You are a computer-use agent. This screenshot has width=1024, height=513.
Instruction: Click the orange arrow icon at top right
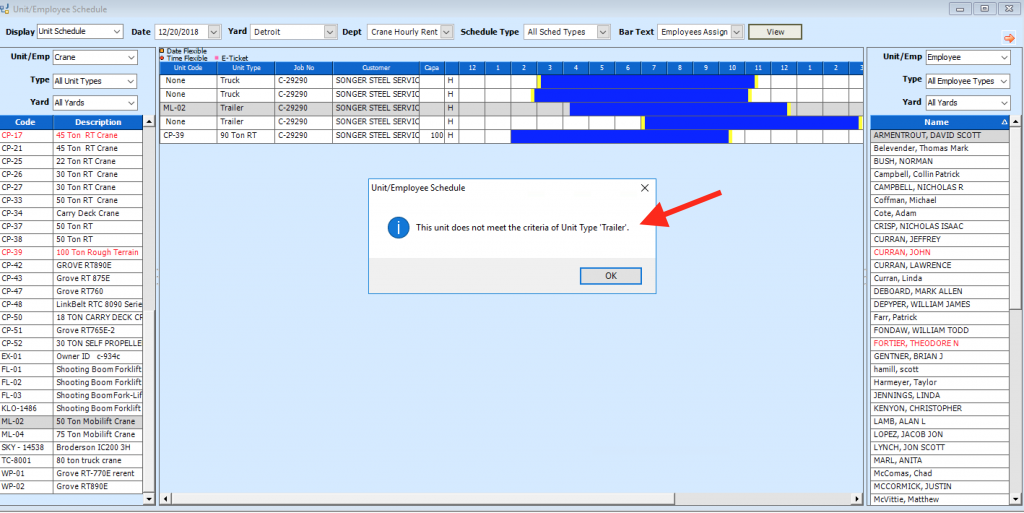[1008, 38]
